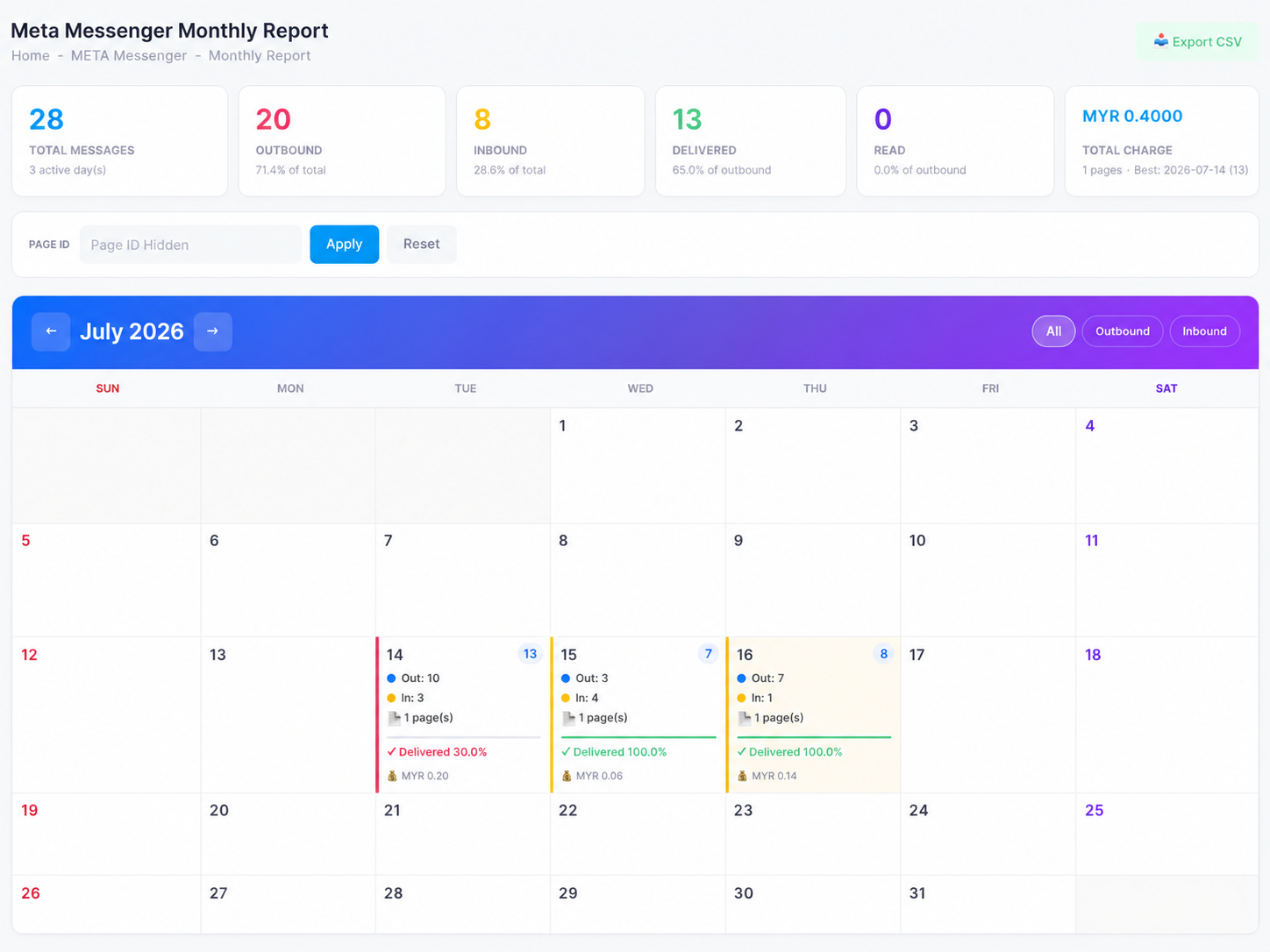Filter calendar by Inbound messages
The width and height of the screenshot is (1270, 952).
tap(1204, 331)
